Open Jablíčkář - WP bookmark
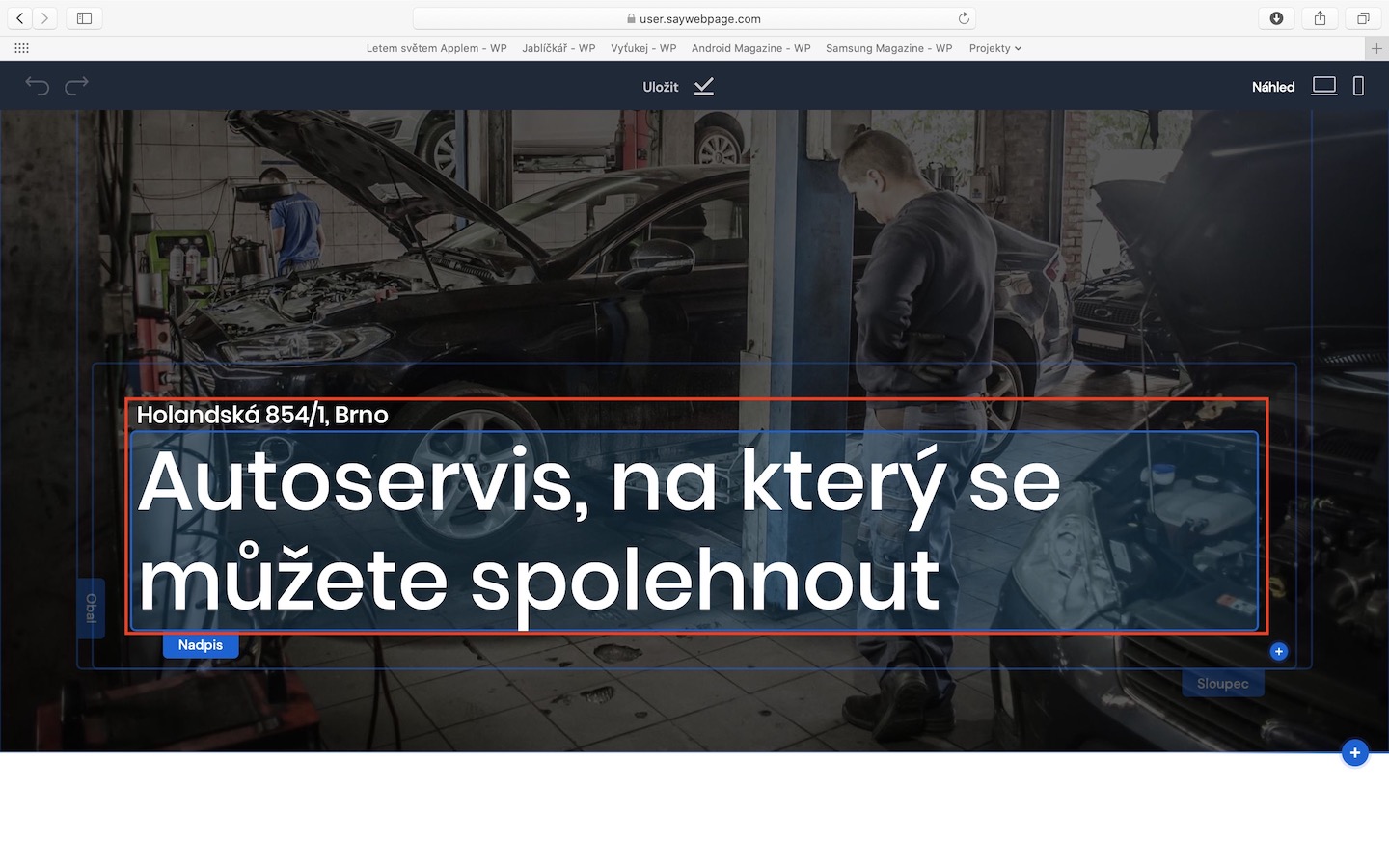Screen dimensions: 1389x868 558,48
